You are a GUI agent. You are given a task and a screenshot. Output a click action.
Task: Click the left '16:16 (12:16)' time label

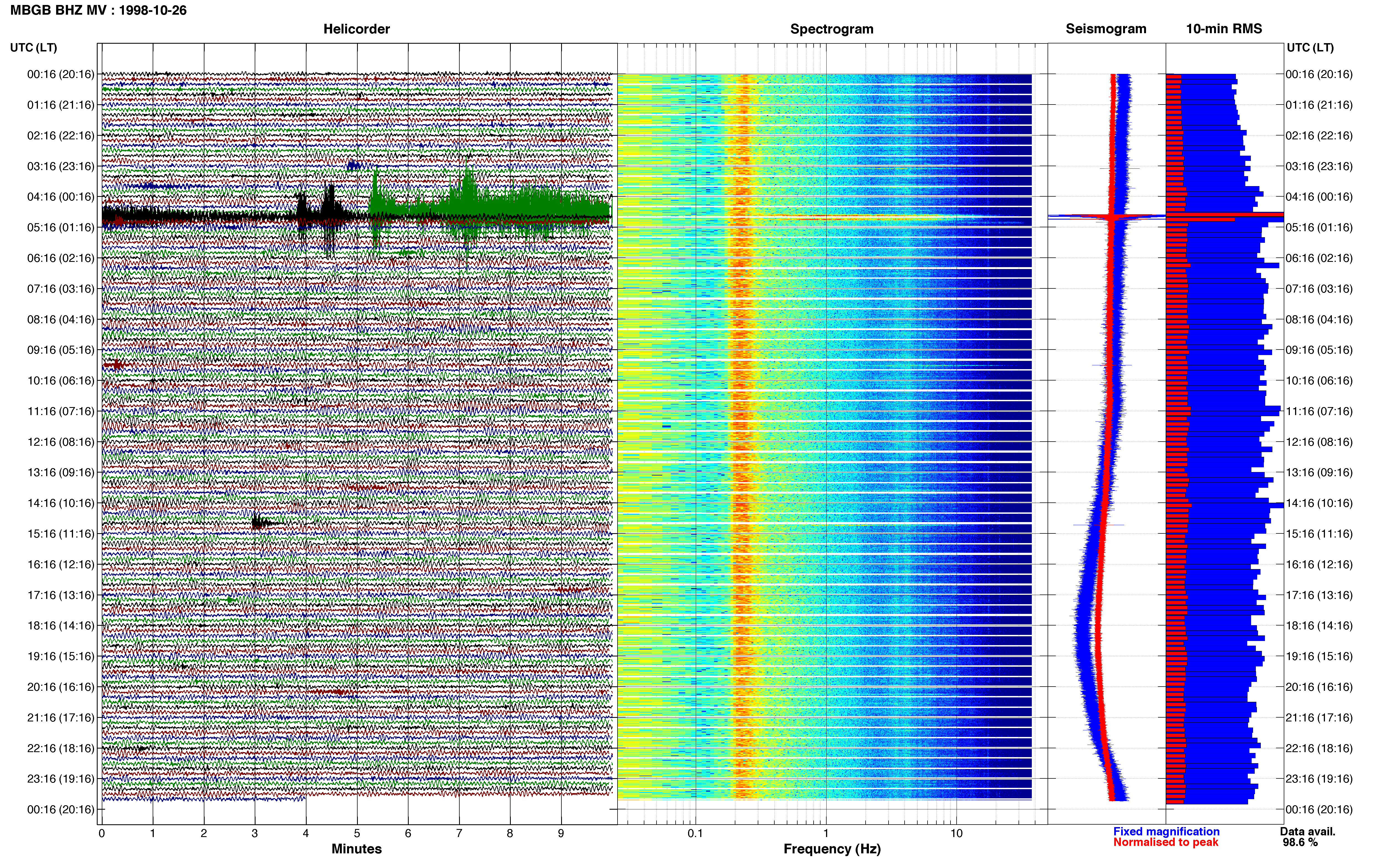click(60, 564)
